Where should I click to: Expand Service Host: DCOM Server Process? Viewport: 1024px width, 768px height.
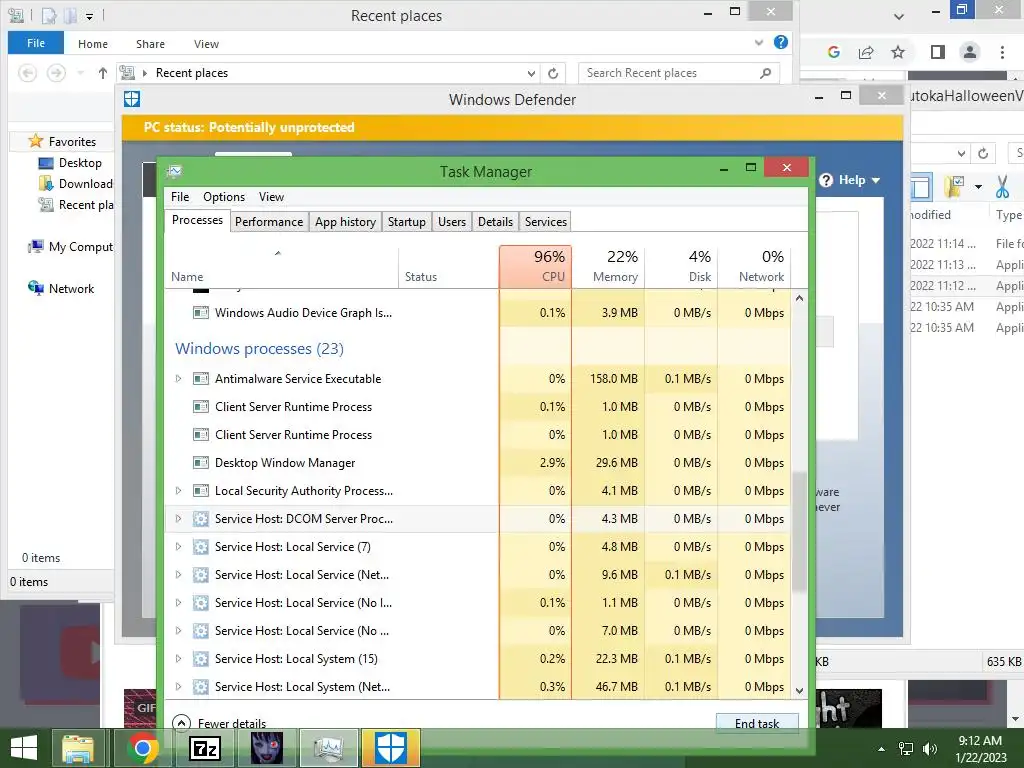178,519
